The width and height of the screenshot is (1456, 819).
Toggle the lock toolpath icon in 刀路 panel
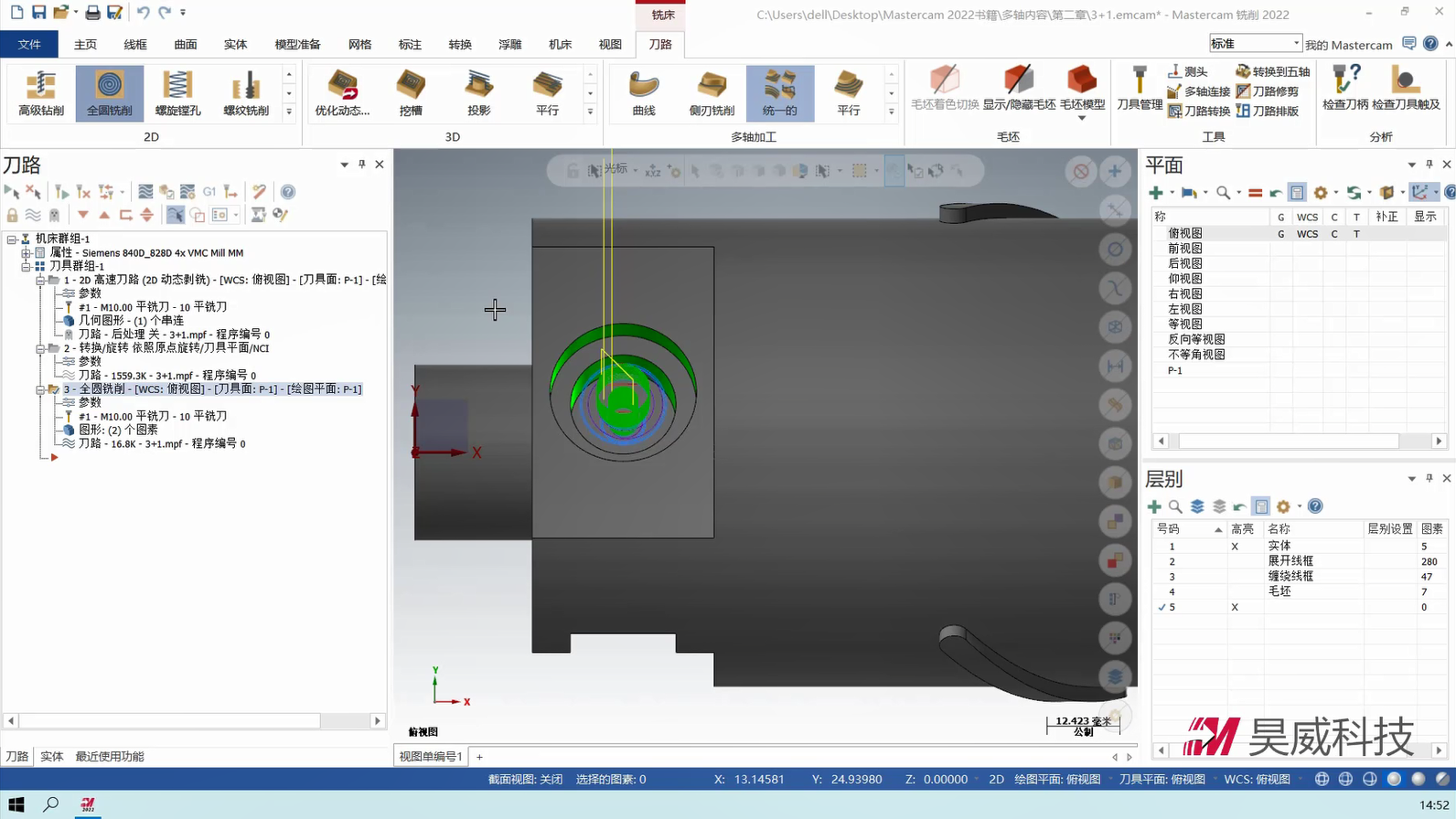(12, 215)
